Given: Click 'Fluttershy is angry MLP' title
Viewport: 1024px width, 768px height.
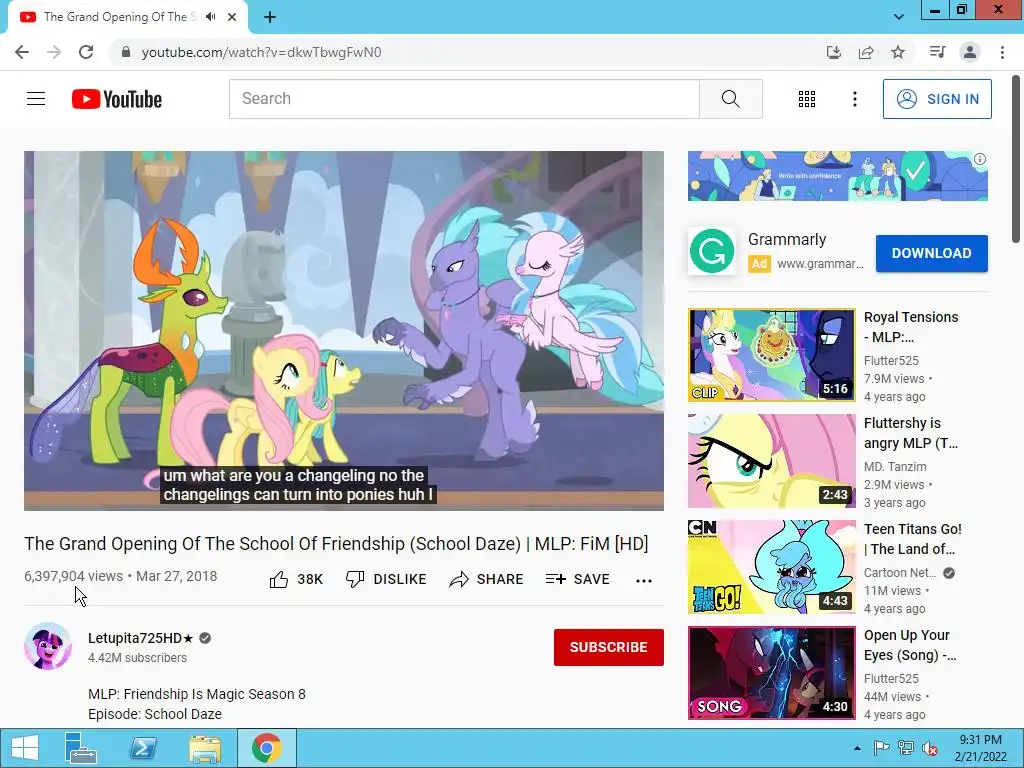Looking at the screenshot, I should coord(911,433).
